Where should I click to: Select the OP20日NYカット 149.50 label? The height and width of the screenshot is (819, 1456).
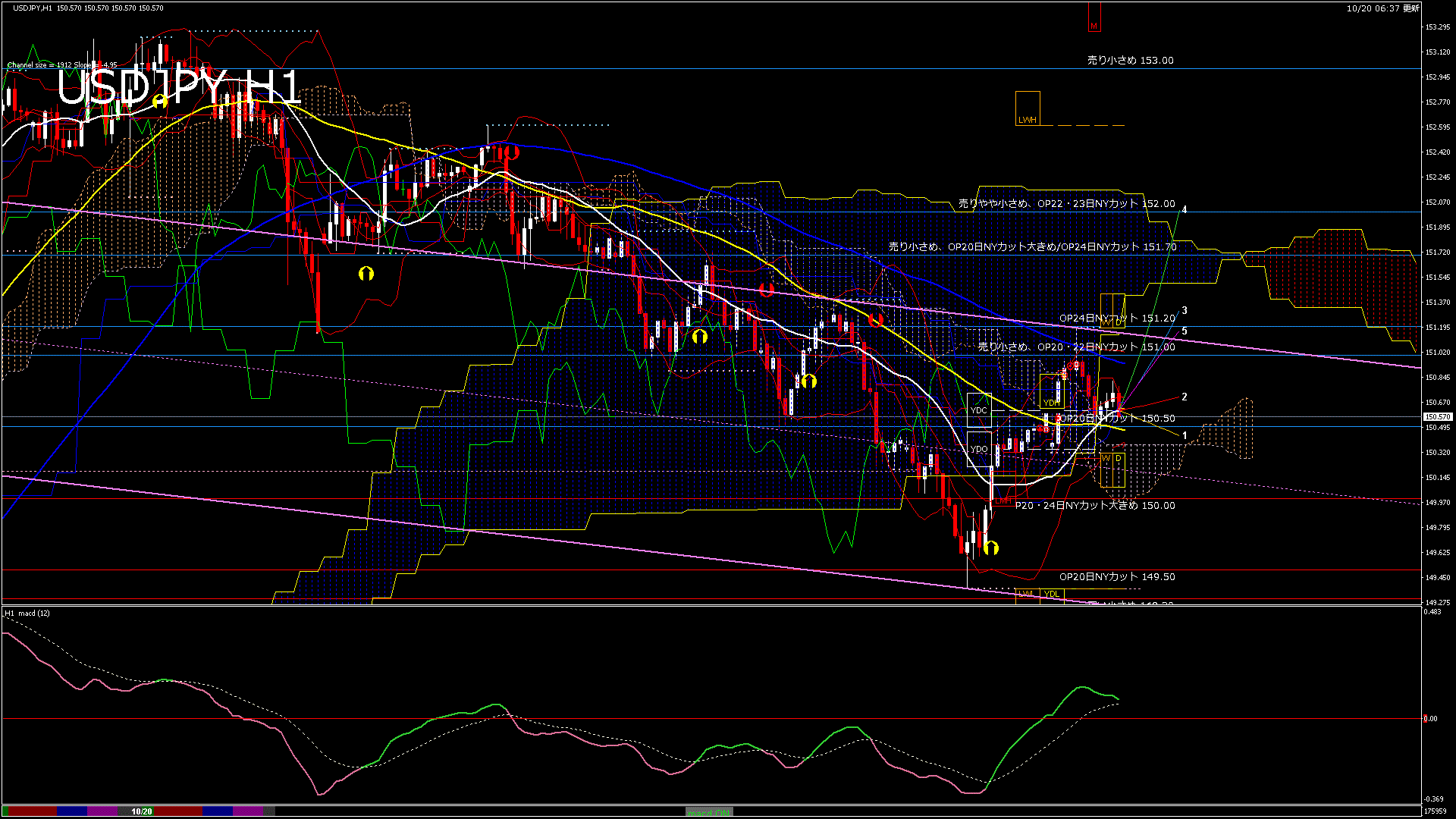click(1117, 577)
